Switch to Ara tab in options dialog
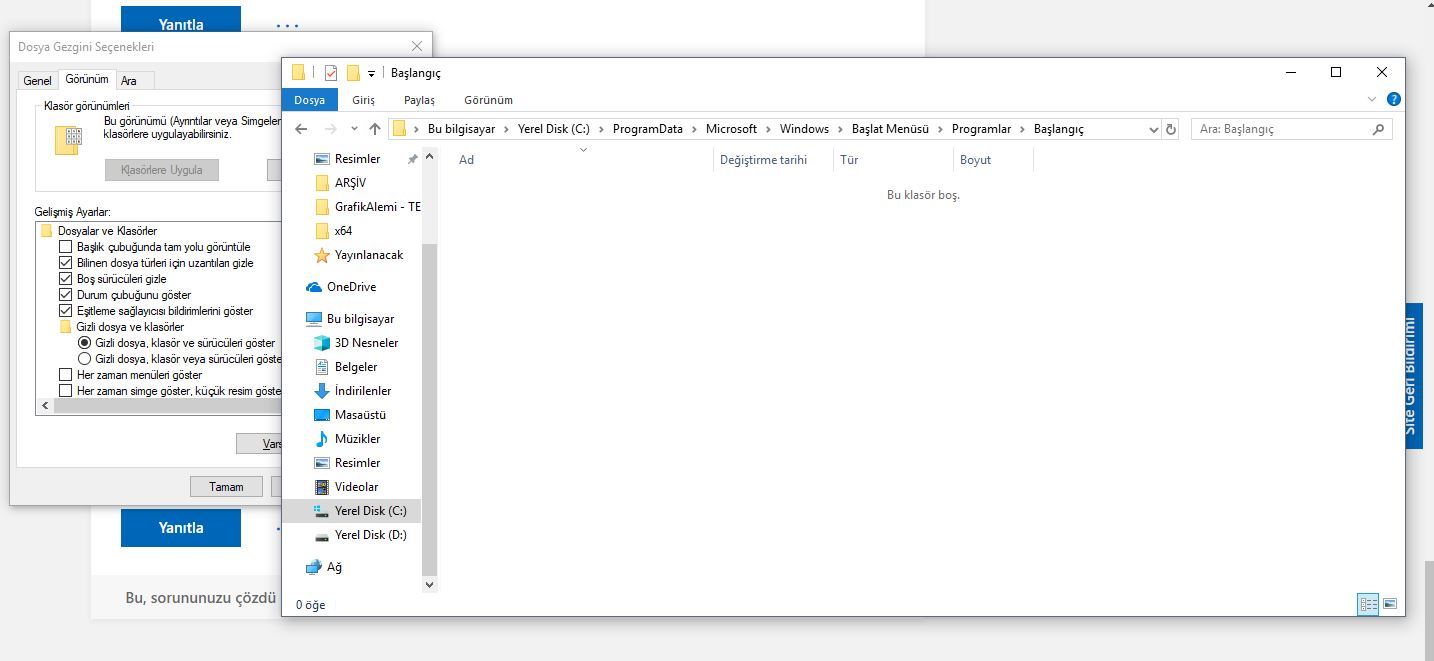Viewport: 1434px width, 661px height. click(129, 81)
